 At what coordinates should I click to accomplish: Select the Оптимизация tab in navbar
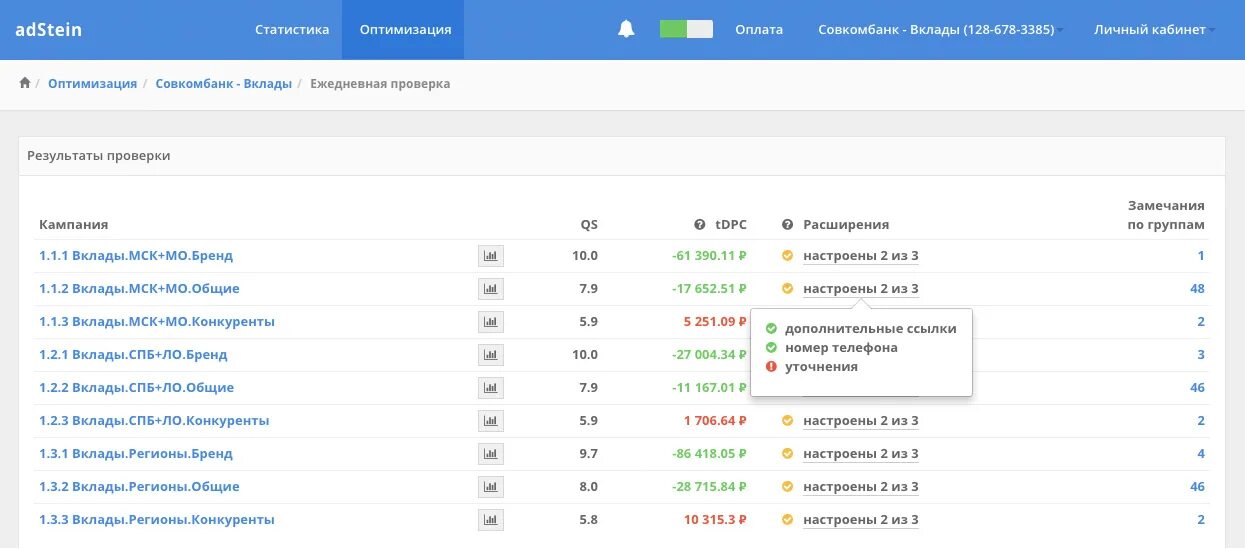click(405, 29)
